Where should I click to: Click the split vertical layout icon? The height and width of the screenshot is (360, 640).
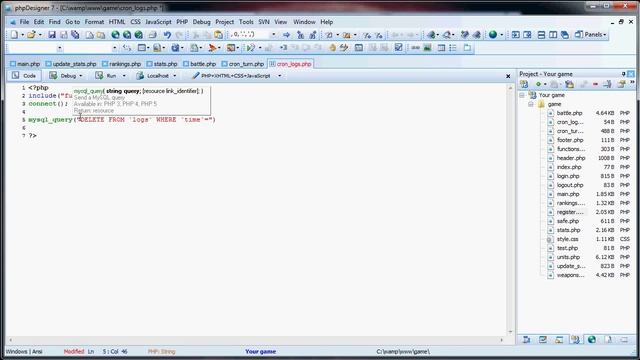pos(553,35)
